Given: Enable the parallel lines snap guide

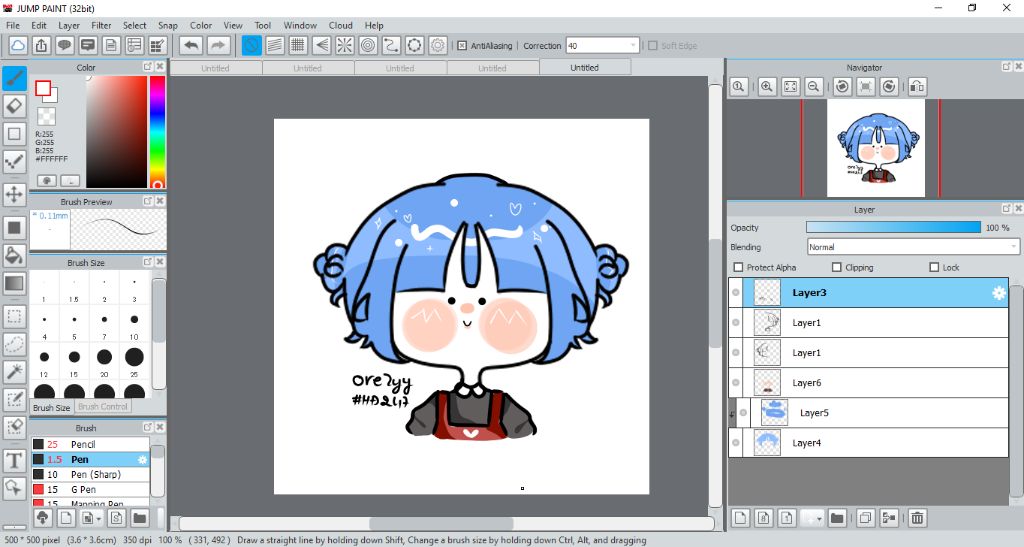Looking at the screenshot, I should pos(275,46).
